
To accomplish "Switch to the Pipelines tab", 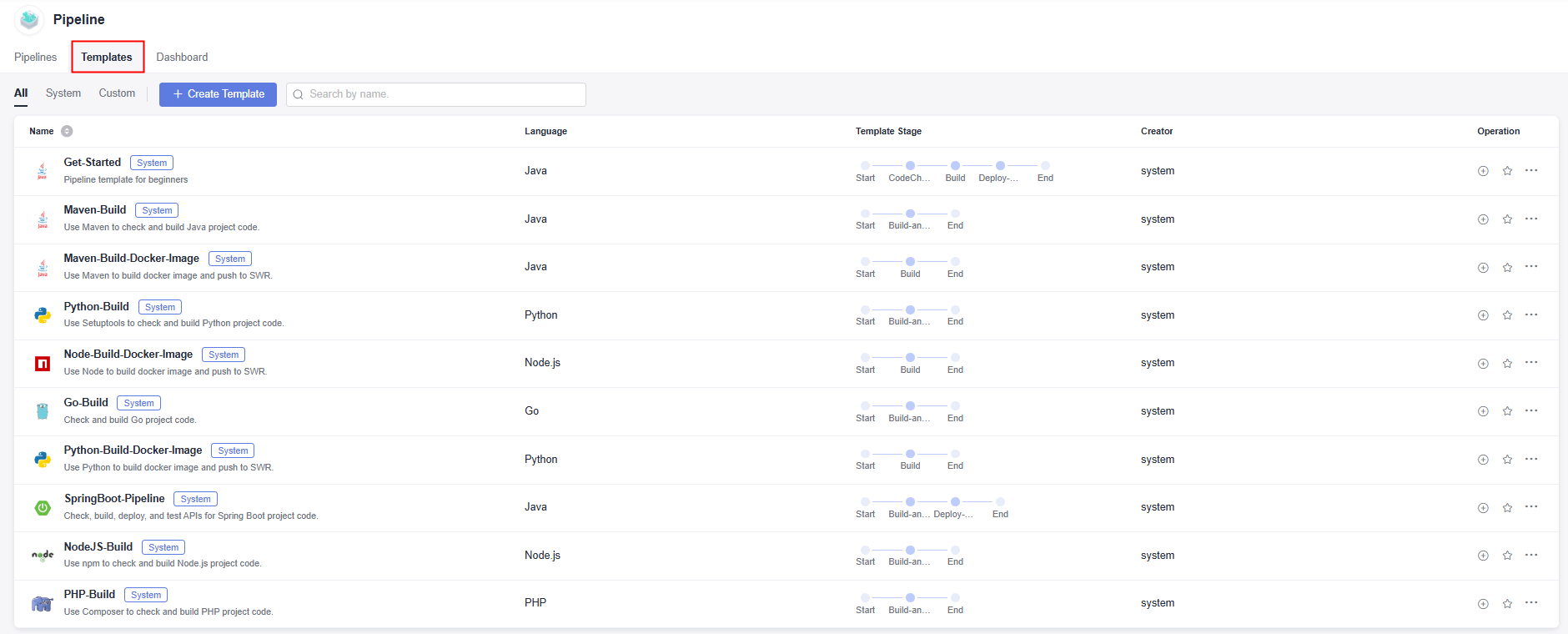I will tap(36, 58).
